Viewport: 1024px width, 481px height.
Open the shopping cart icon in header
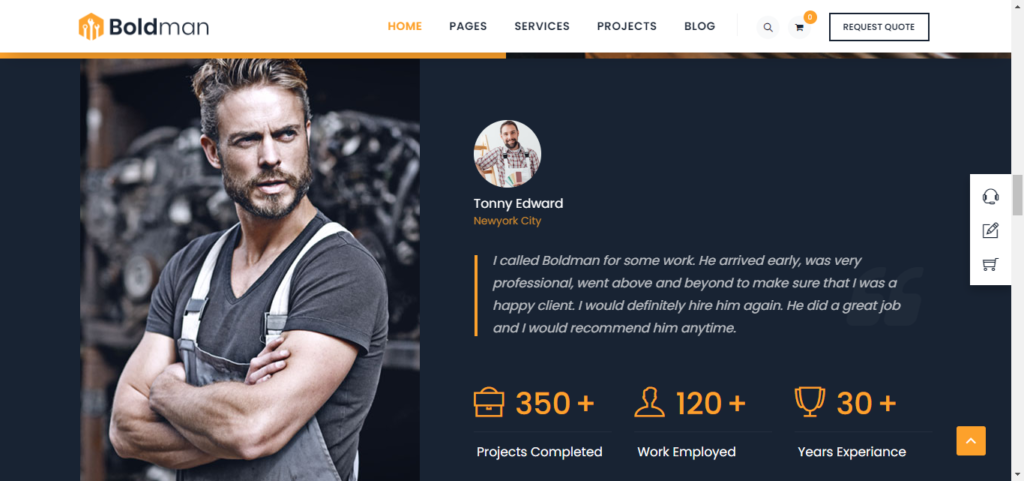point(799,27)
